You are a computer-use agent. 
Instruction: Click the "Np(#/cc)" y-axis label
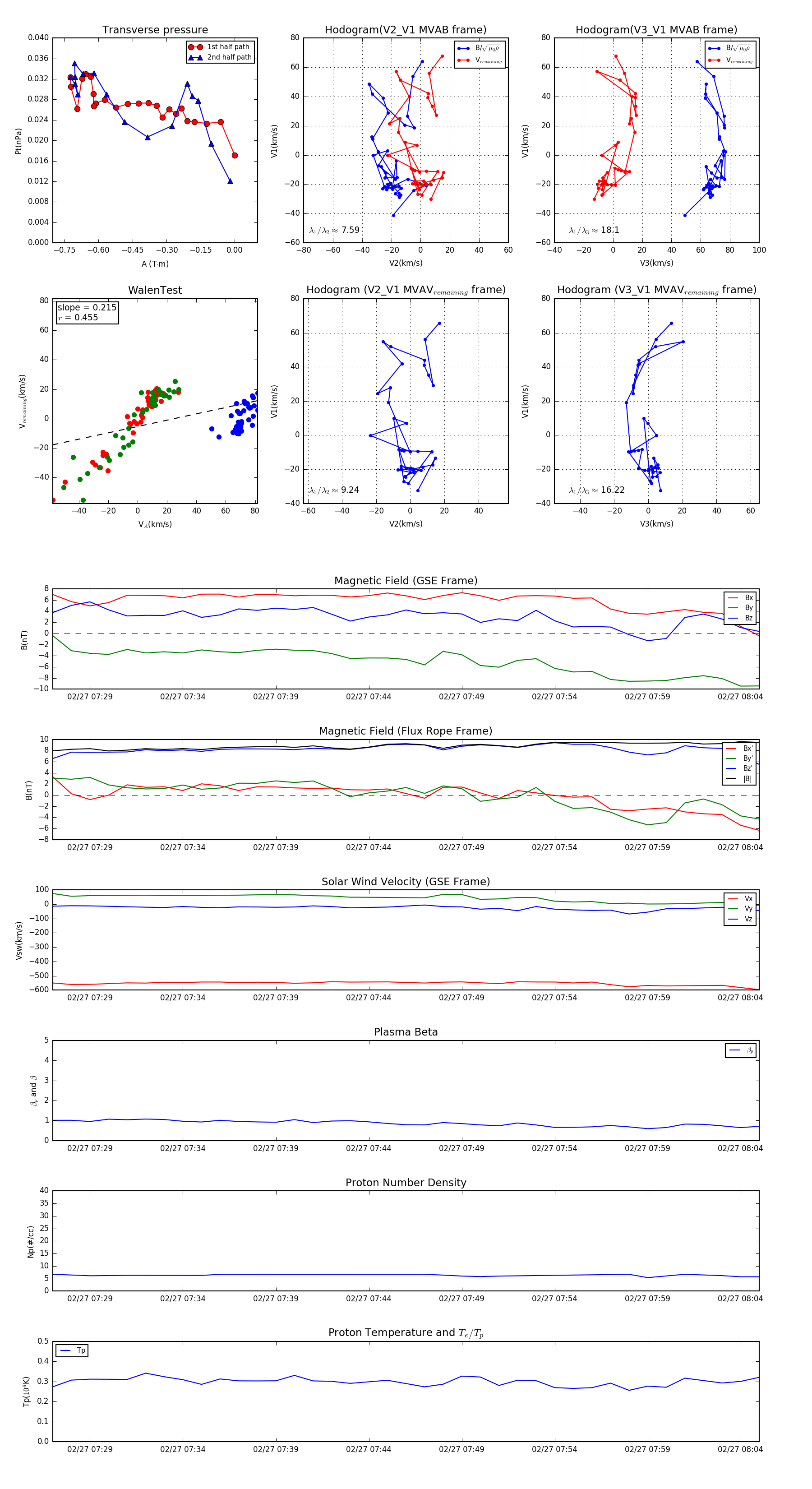tap(31, 1242)
